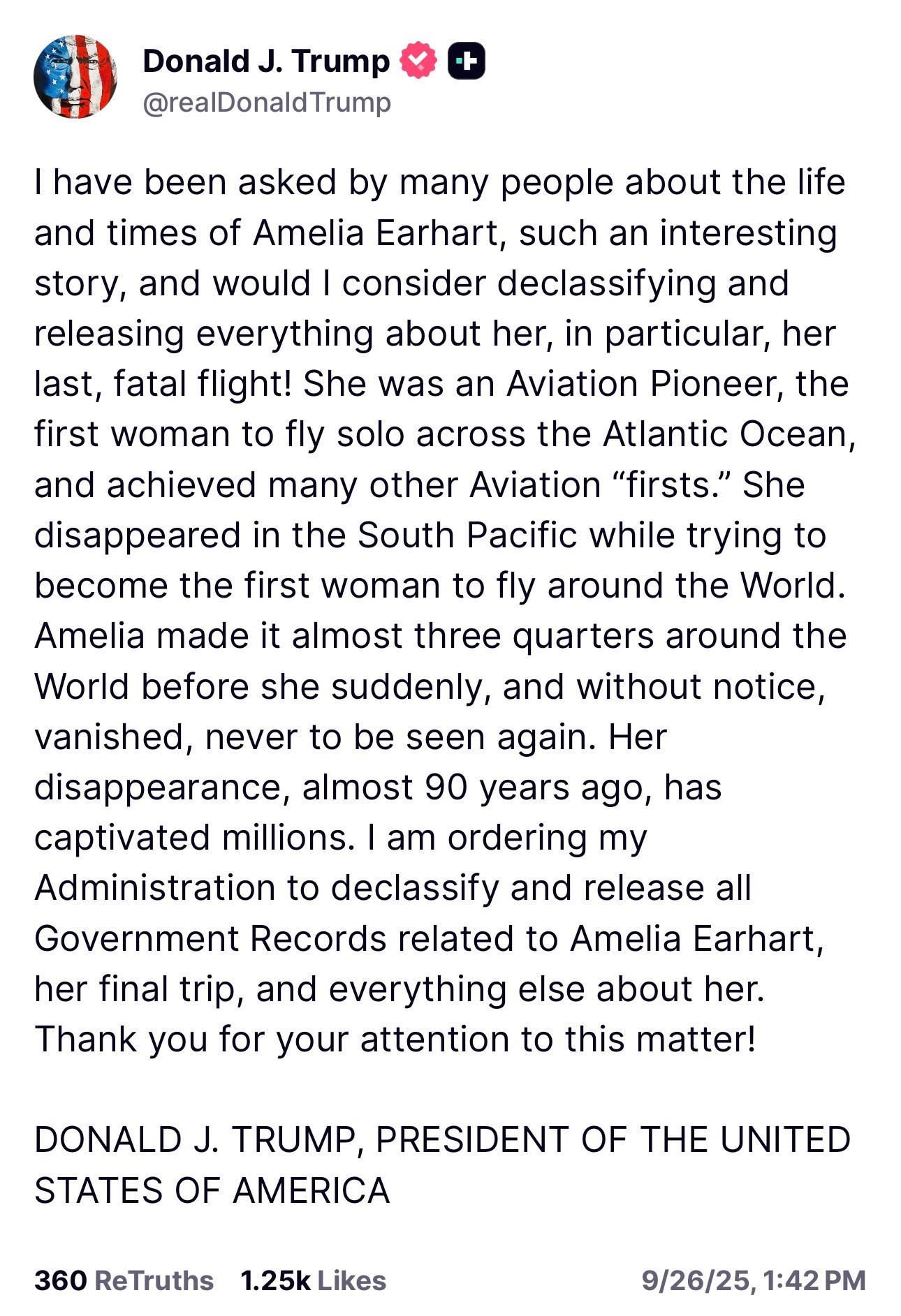
Task: Click "Amelia Earhart" in the second line
Action: click(x=376, y=233)
